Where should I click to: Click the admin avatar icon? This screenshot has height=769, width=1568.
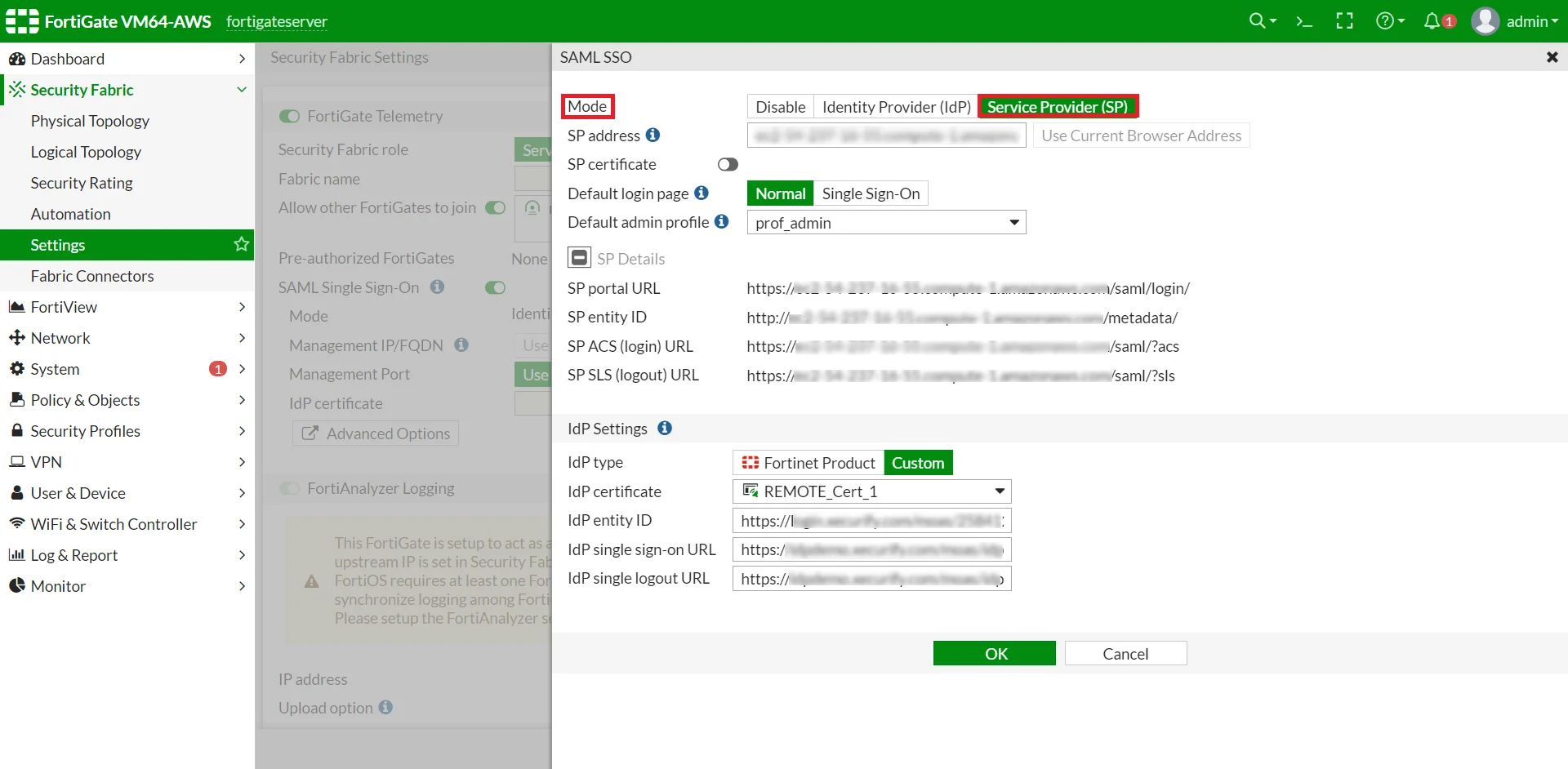click(x=1486, y=20)
